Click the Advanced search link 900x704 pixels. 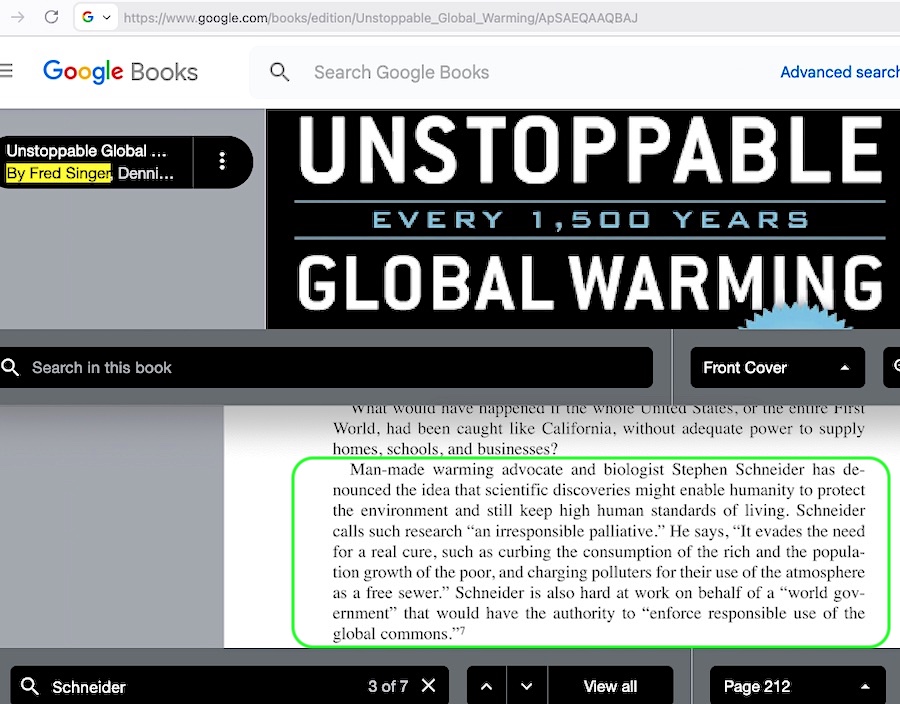838,72
